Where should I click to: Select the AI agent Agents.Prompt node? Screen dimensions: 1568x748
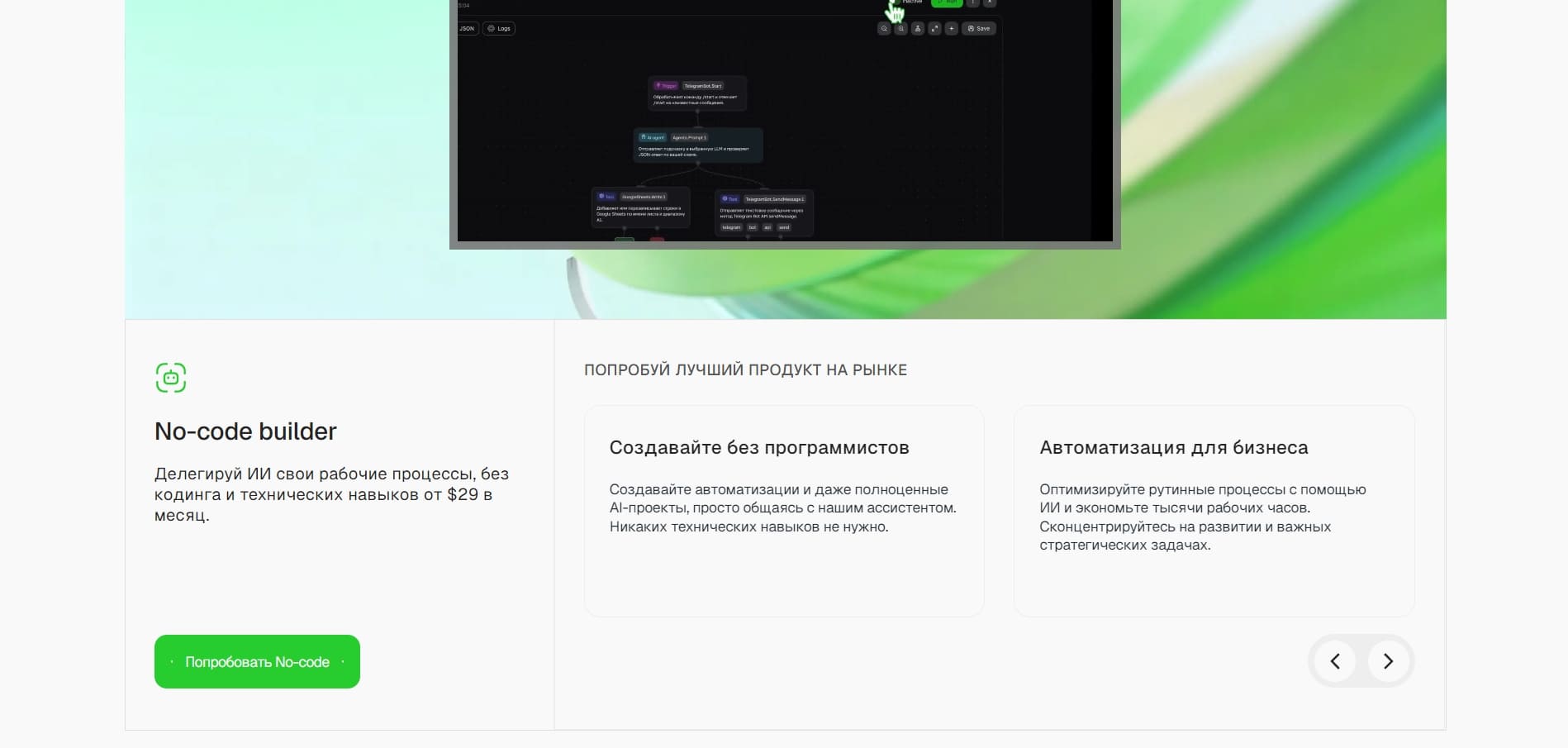point(698,145)
